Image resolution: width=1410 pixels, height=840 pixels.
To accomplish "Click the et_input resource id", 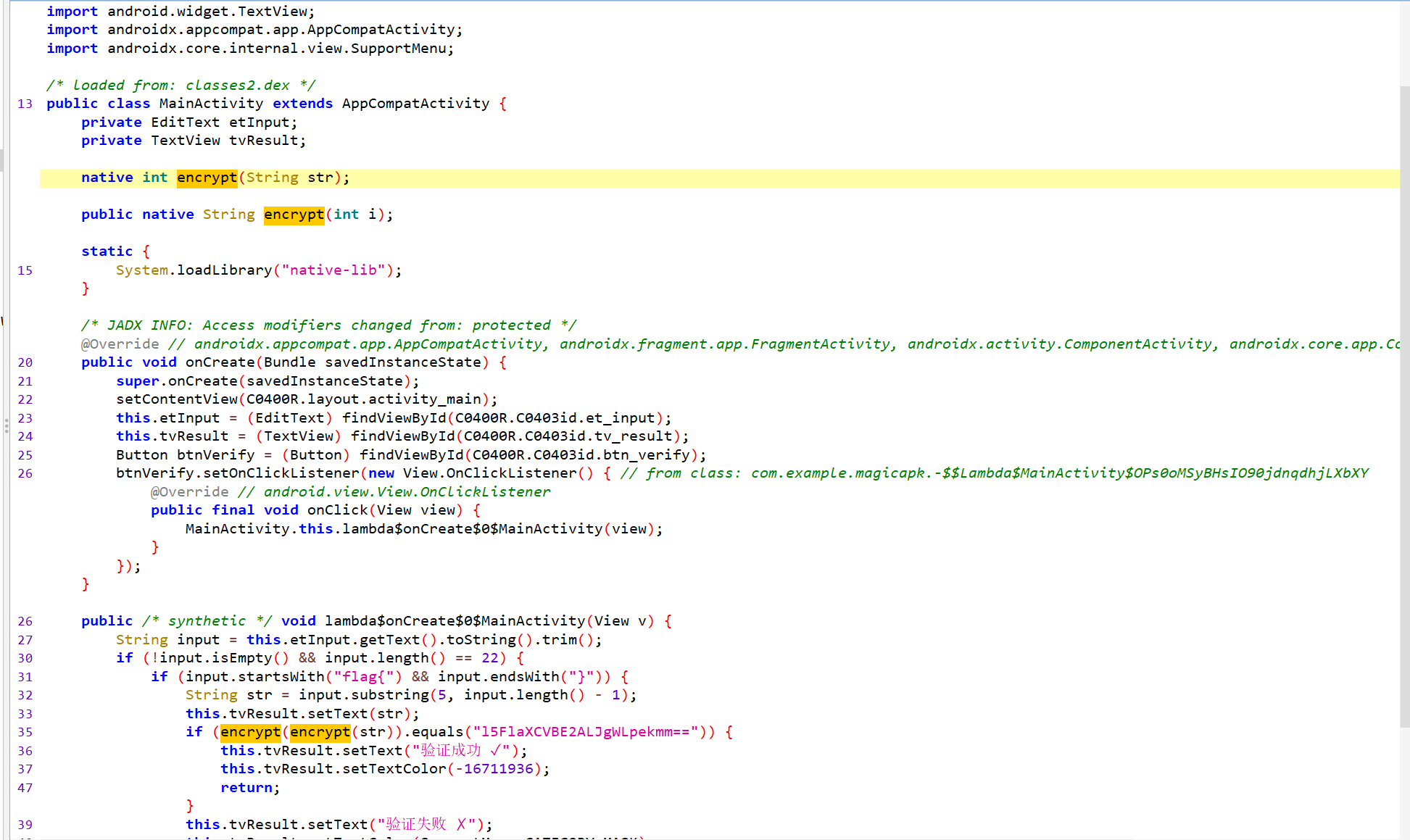I will (621, 418).
